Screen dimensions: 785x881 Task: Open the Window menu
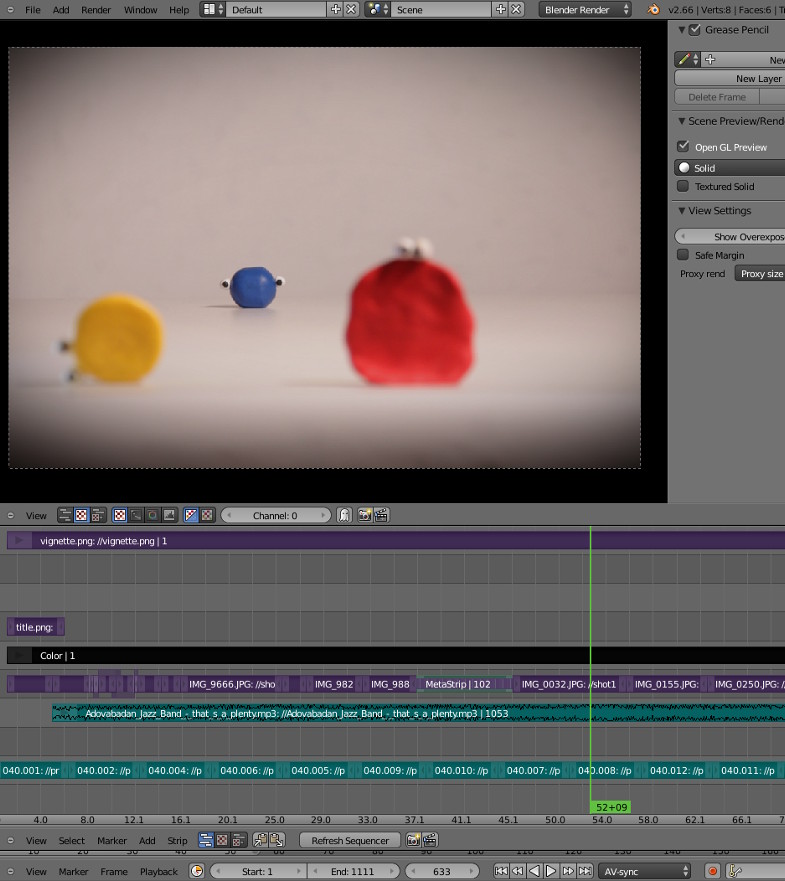click(x=140, y=10)
